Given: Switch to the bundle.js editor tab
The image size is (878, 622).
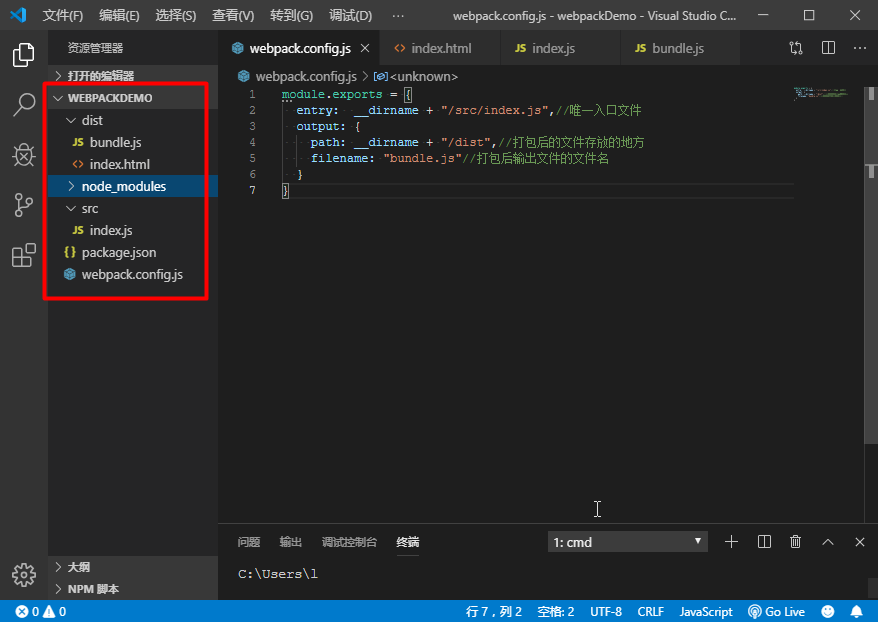Looking at the screenshot, I should [x=680, y=49].
